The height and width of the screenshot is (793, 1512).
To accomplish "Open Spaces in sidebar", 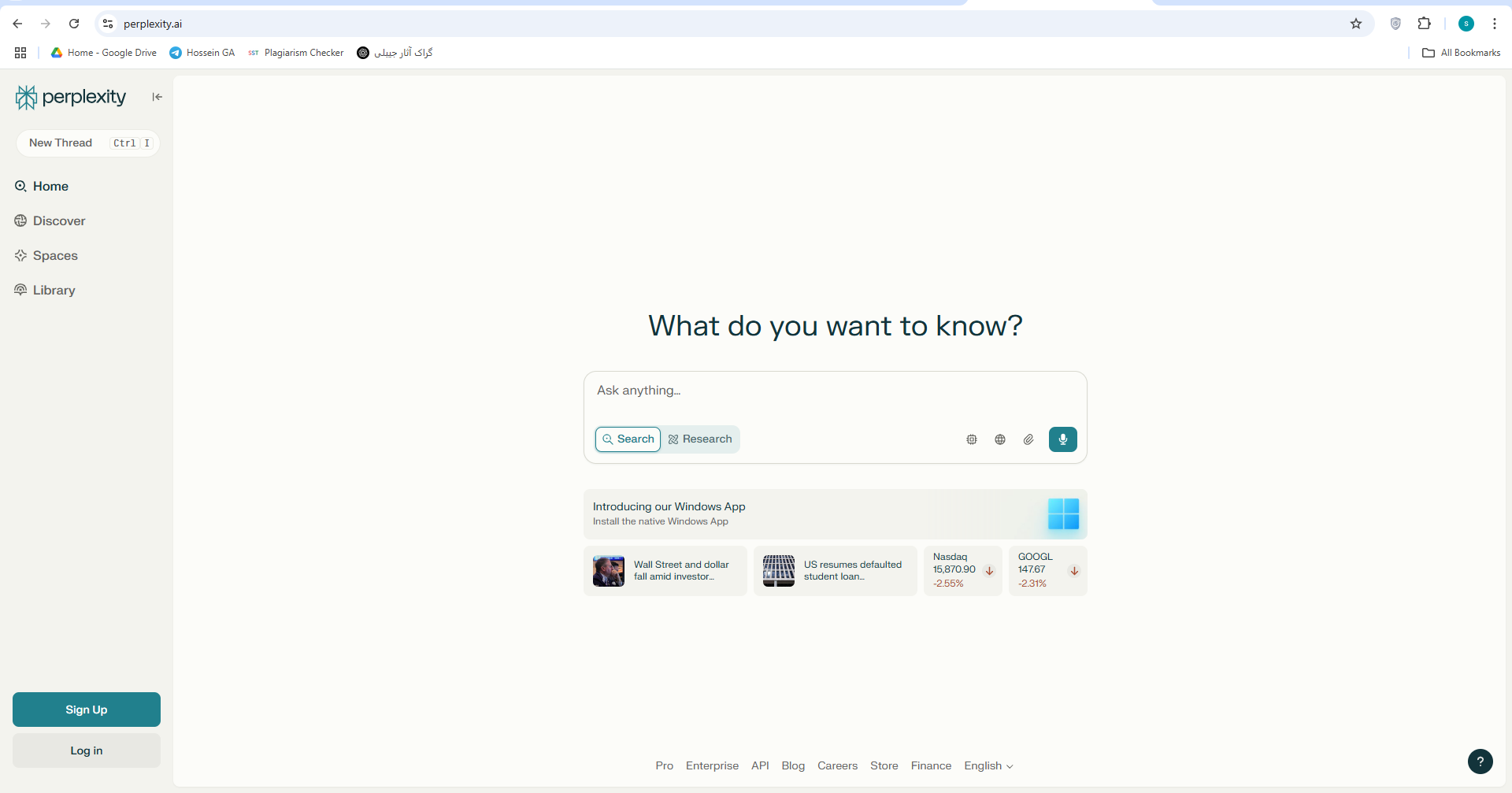I will 46,255.
